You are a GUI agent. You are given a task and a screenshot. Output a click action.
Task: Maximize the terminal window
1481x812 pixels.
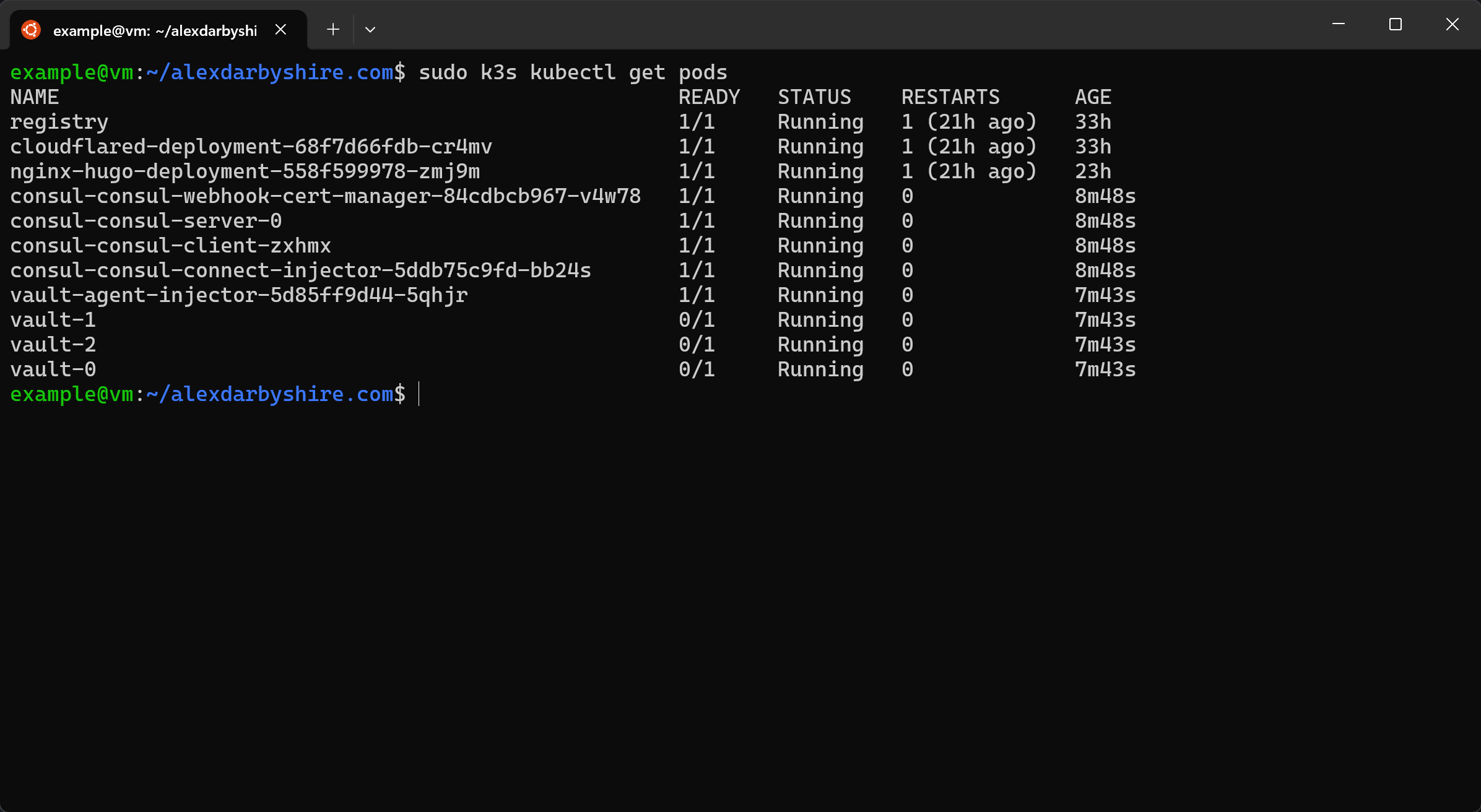tap(1396, 24)
